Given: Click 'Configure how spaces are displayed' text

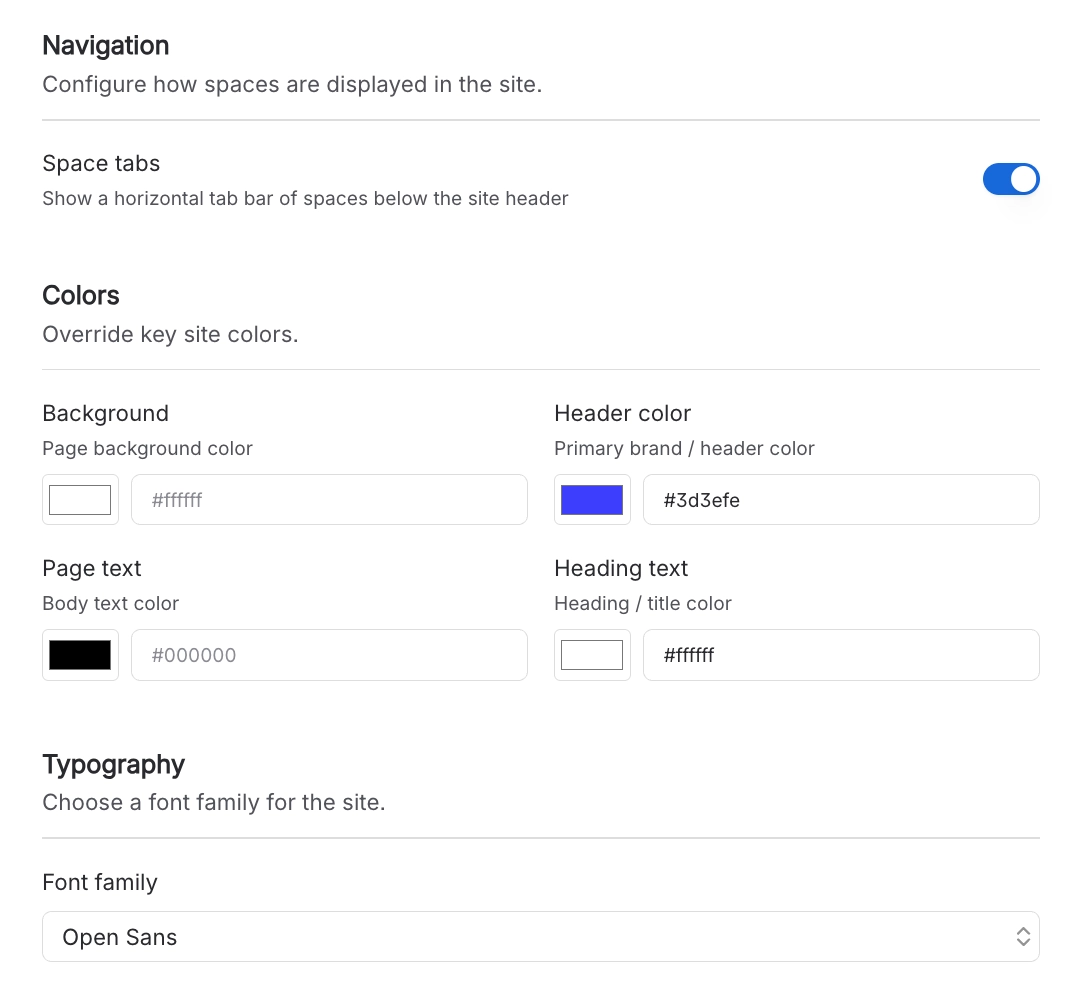Looking at the screenshot, I should (292, 84).
